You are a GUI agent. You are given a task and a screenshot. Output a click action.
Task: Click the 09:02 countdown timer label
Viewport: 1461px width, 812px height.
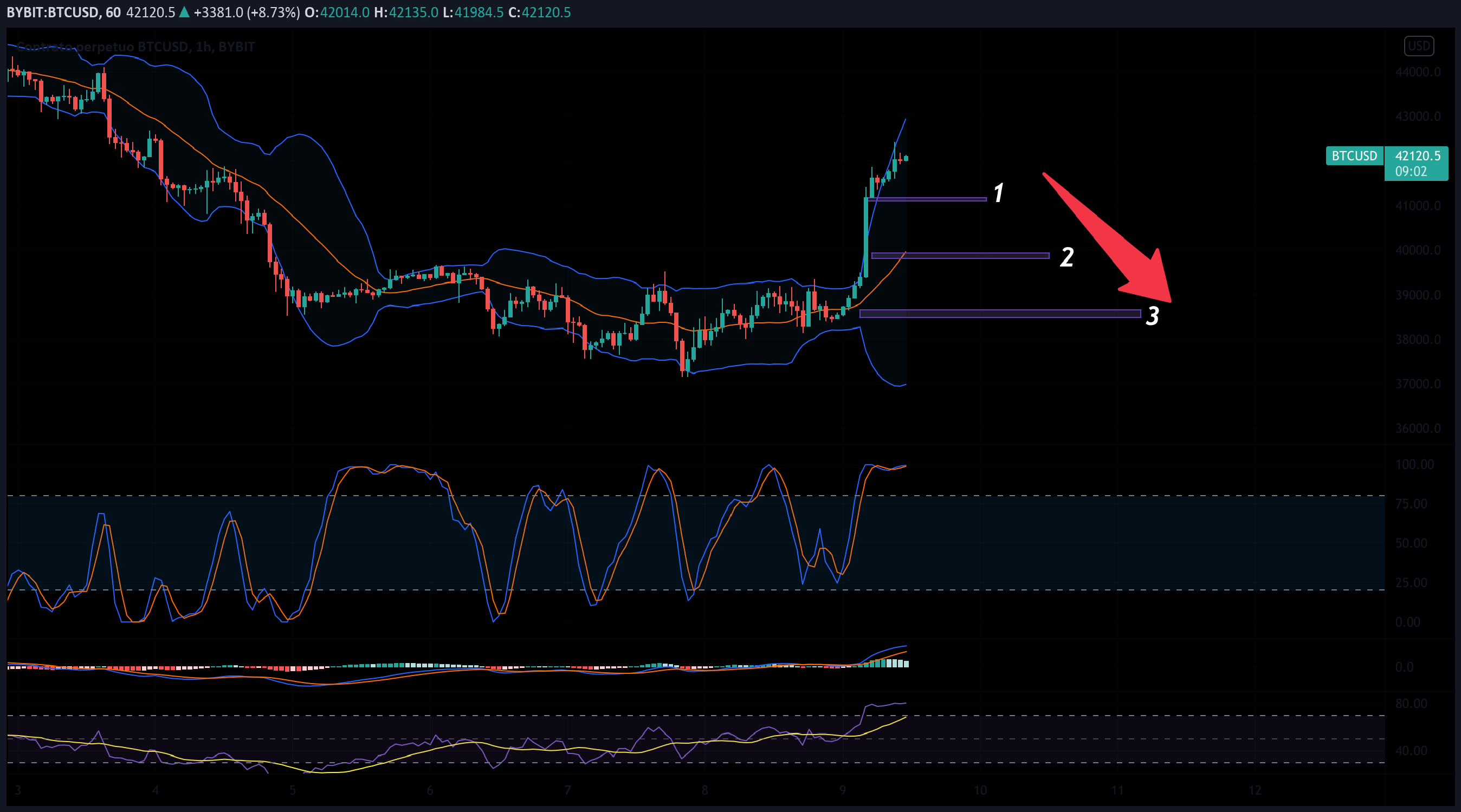pos(1411,172)
